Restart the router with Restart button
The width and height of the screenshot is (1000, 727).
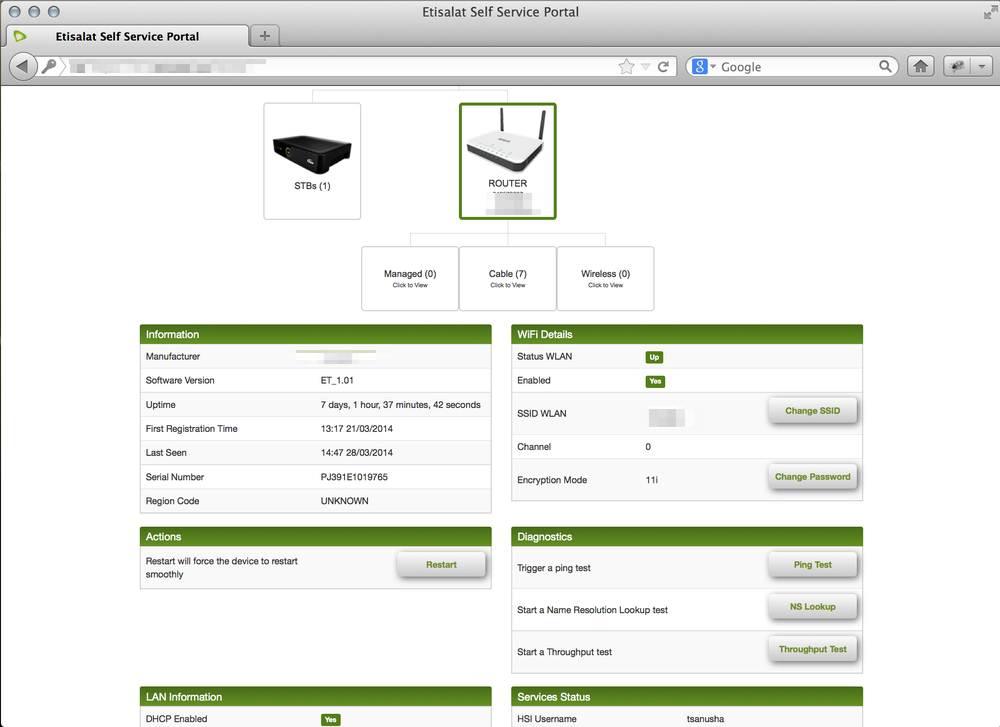pos(441,565)
